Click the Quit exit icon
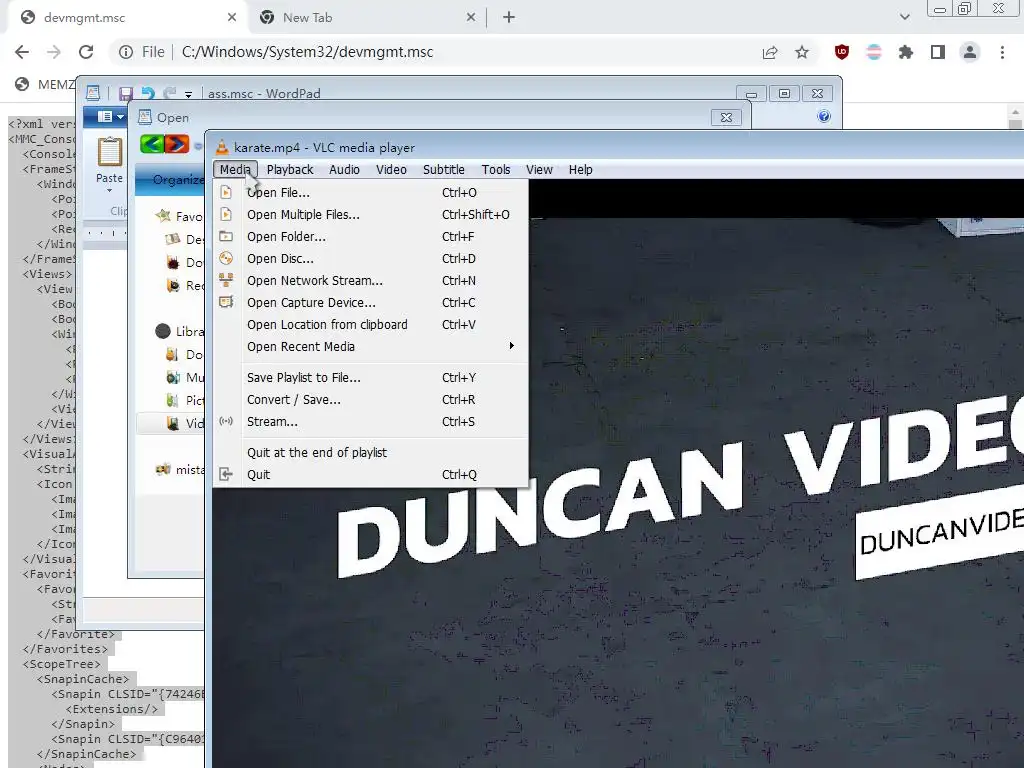This screenshot has width=1024, height=768. (226, 474)
